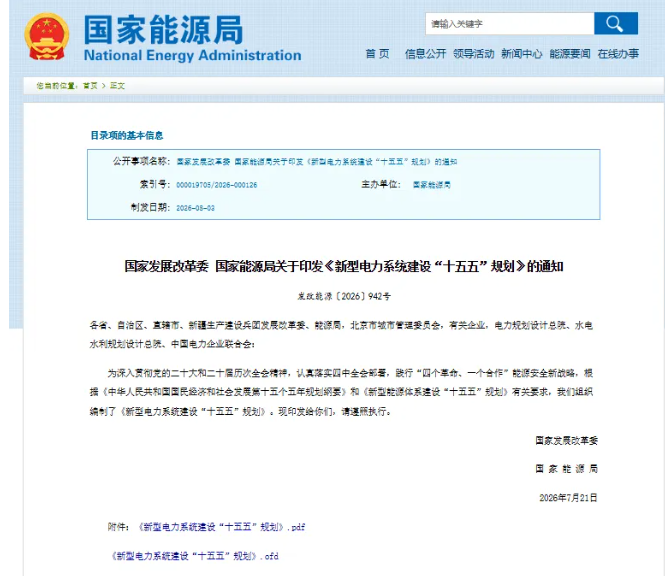Open the 首页 navigation menu item
Viewport: 665px width, 576px height.
[377, 54]
